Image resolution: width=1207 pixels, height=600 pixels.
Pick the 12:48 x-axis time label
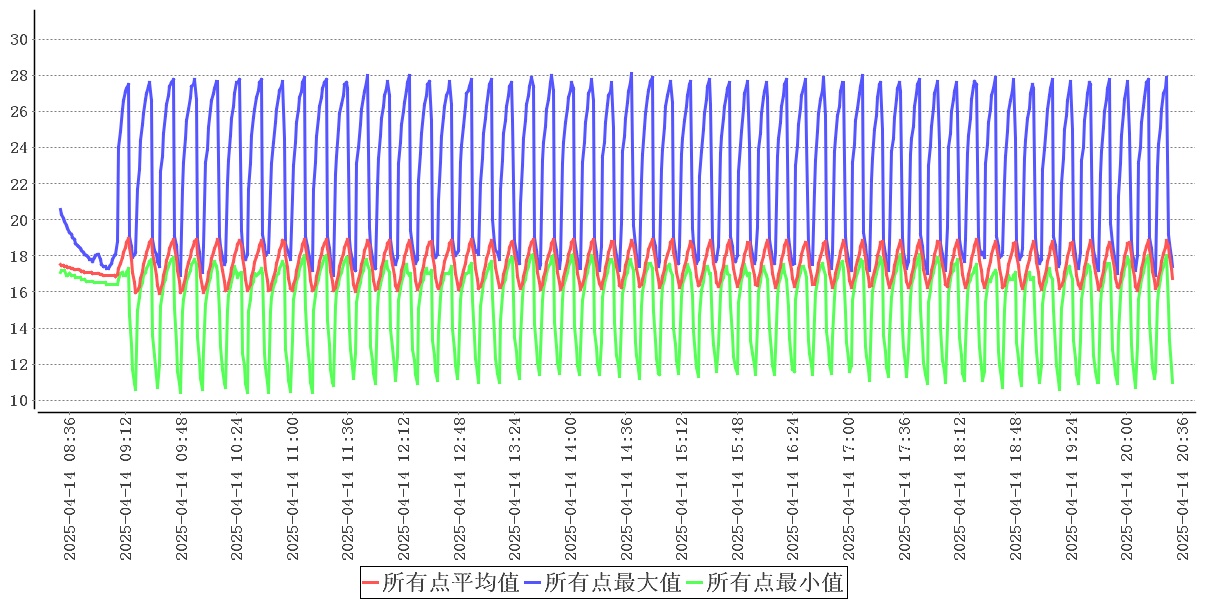(x=460, y=489)
